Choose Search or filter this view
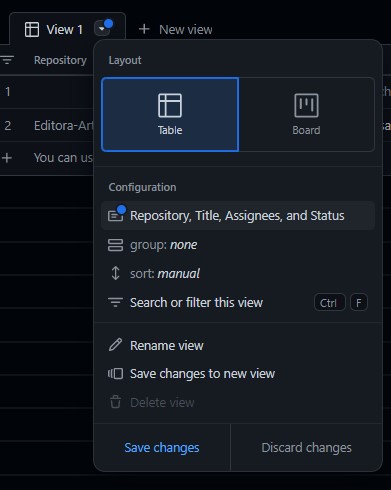Viewport: 391px width, 490px height. coord(238,303)
